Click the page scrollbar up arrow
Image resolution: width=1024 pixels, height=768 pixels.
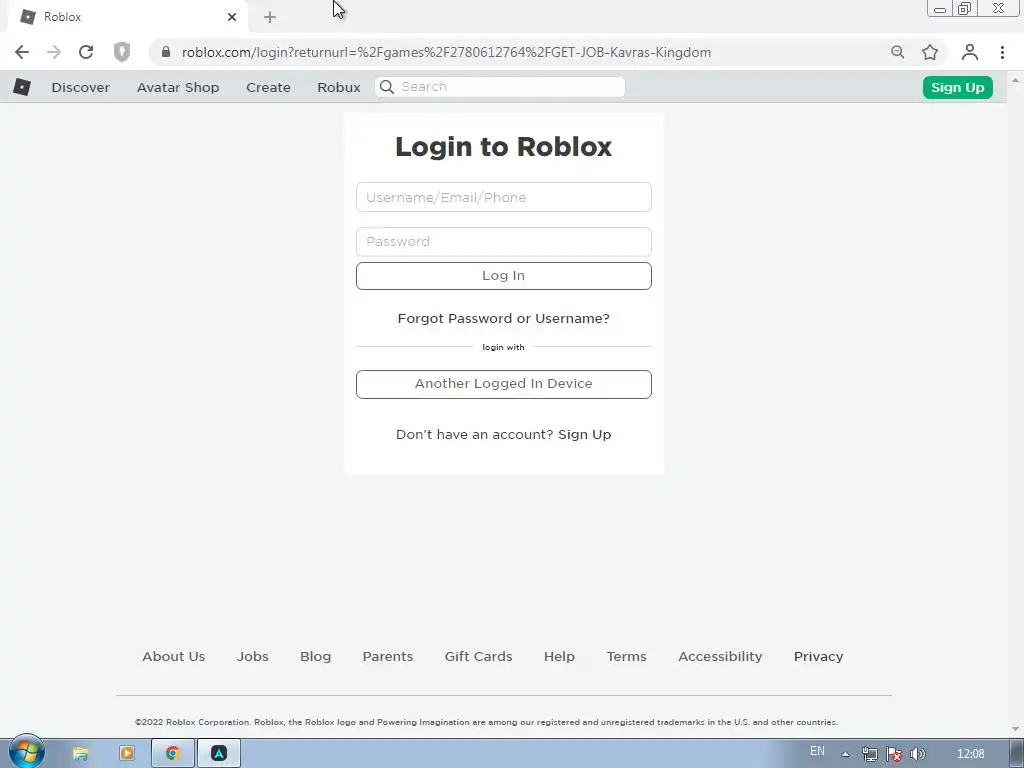(x=1015, y=80)
